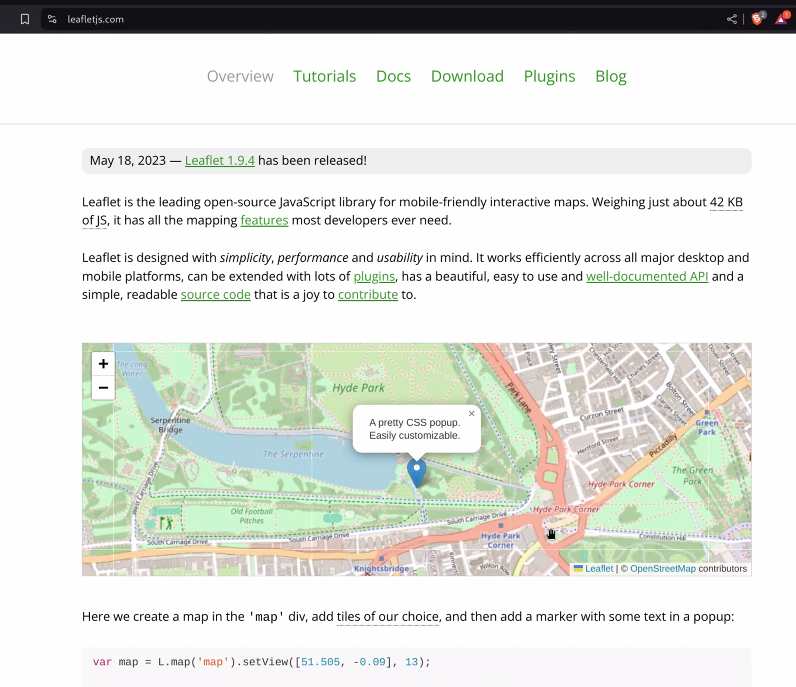Navigate to Plugins in top menu
Screen dimensions: 796x687
[549, 76]
